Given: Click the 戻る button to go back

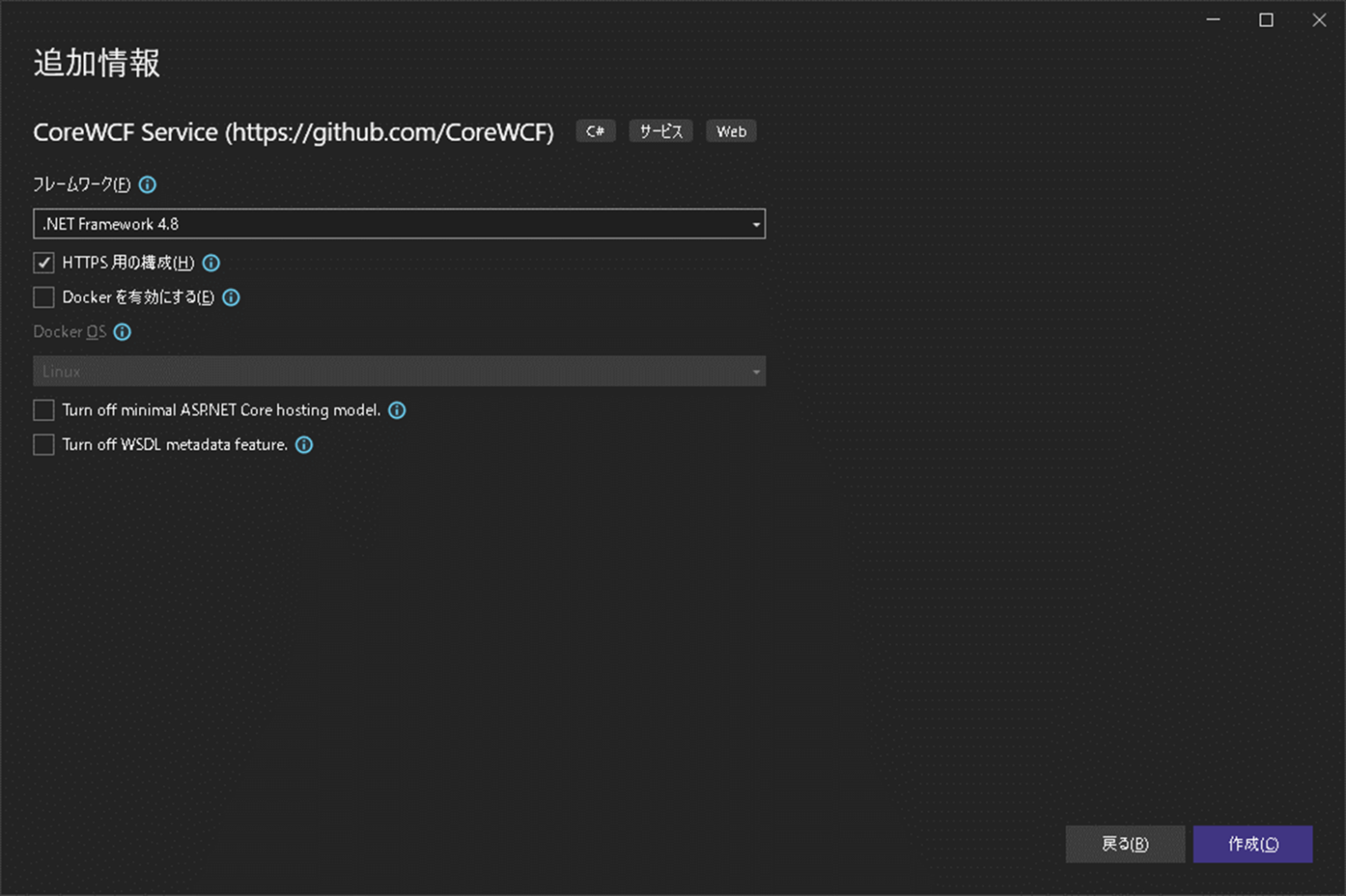Looking at the screenshot, I should click(1125, 844).
